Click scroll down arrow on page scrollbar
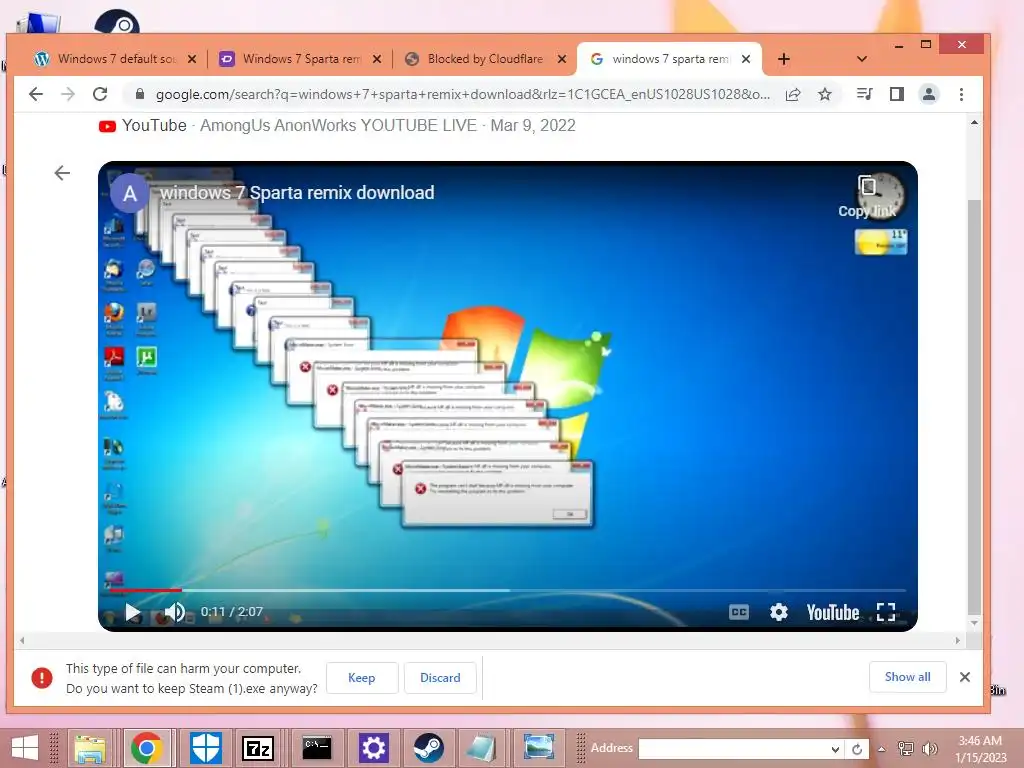The height and width of the screenshot is (768, 1024). click(974, 623)
